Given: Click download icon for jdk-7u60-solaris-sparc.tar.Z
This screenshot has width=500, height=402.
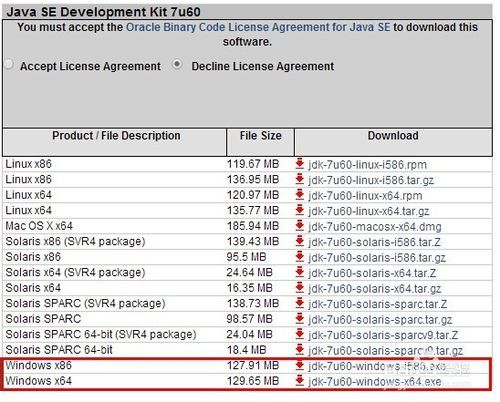Looking at the screenshot, I should pyautogui.click(x=300, y=303).
